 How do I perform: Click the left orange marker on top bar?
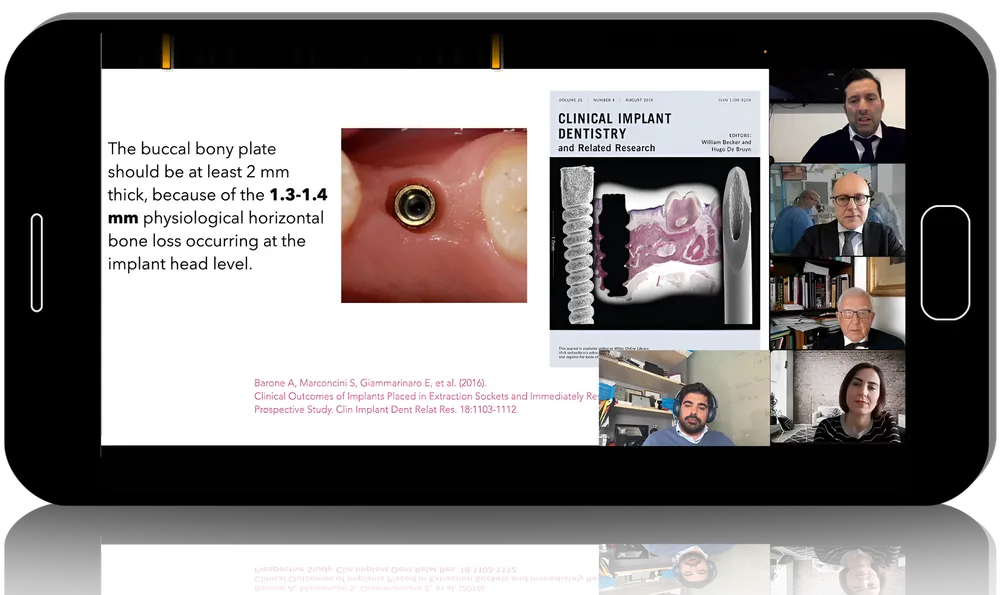click(x=166, y=51)
